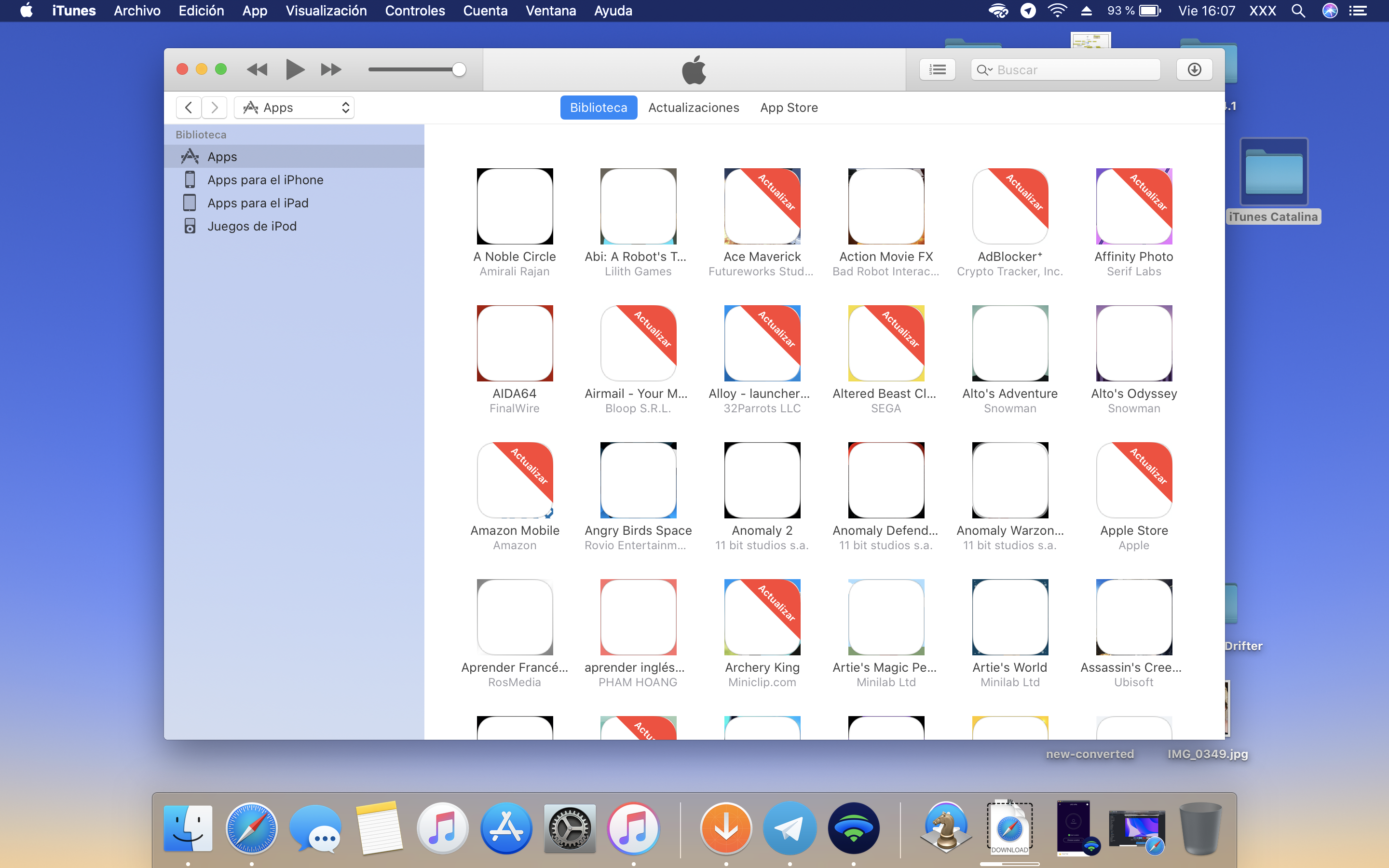Click the Ace Maverick Actualizar banner
This screenshot has height=868, width=1389.
(777, 192)
